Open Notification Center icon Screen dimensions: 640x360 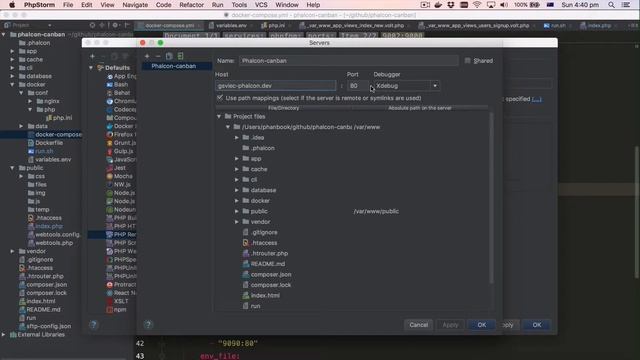pos(625,5)
